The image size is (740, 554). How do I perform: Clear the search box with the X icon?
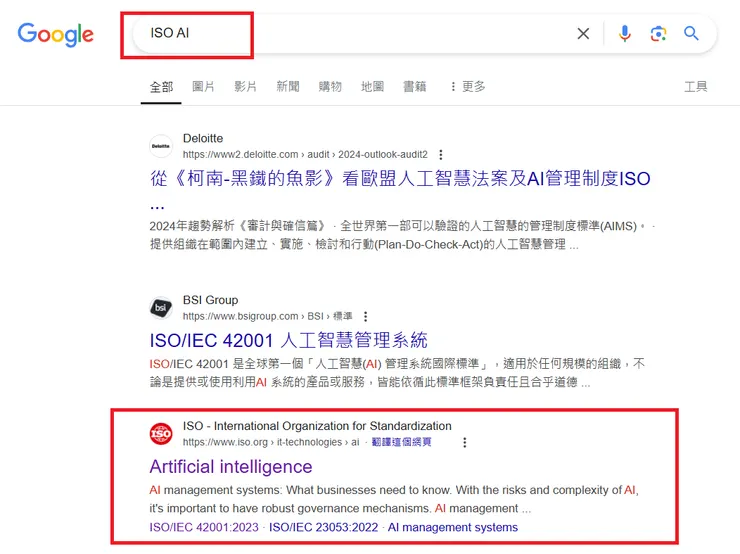[x=583, y=34]
